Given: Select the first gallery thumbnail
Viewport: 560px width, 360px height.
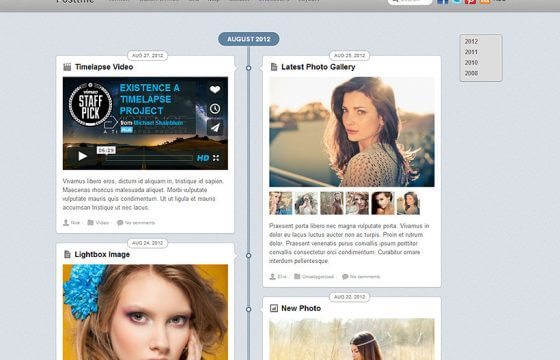Looking at the screenshot, I should pos(280,203).
